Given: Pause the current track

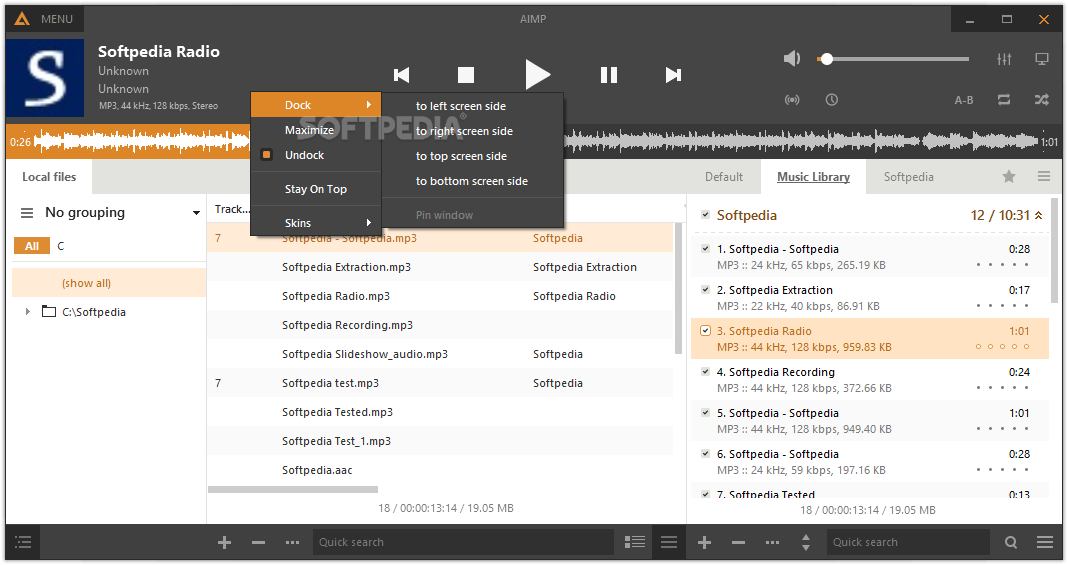Looking at the screenshot, I should 609,75.
